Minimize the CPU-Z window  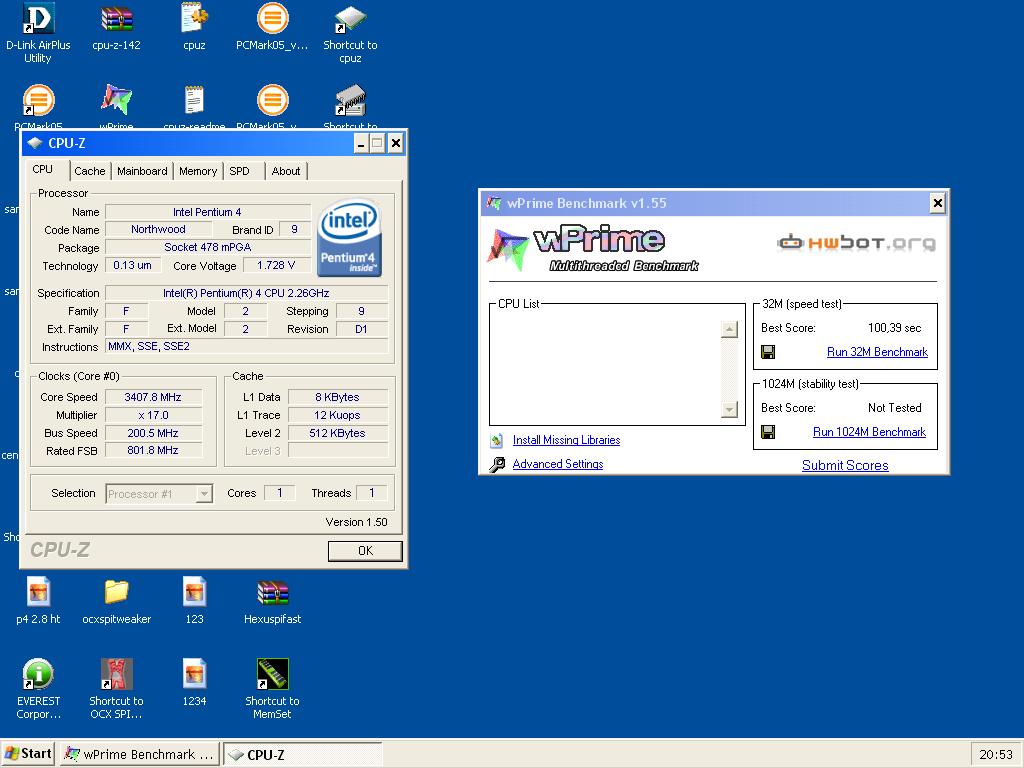pyautogui.click(x=361, y=143)
